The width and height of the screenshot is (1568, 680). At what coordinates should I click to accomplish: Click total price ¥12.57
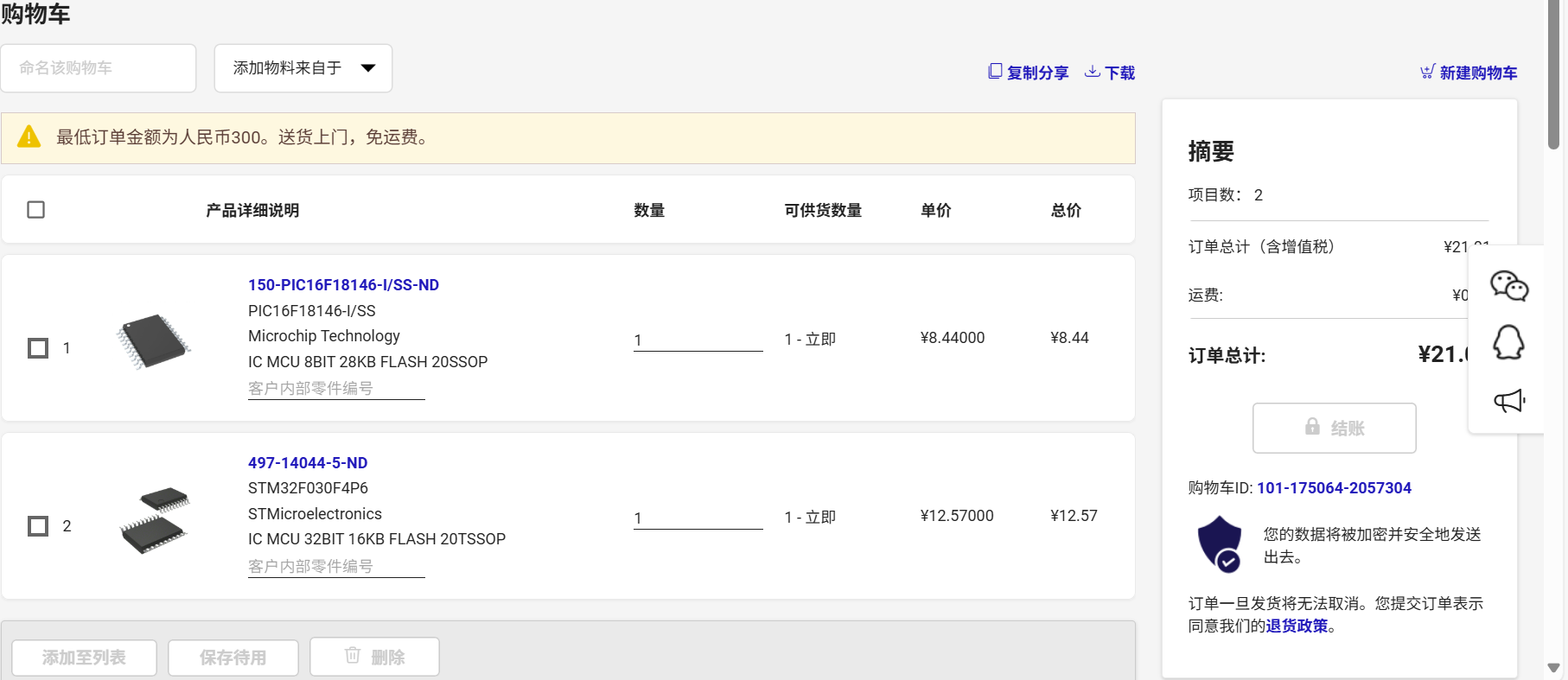pos(1074,516)
